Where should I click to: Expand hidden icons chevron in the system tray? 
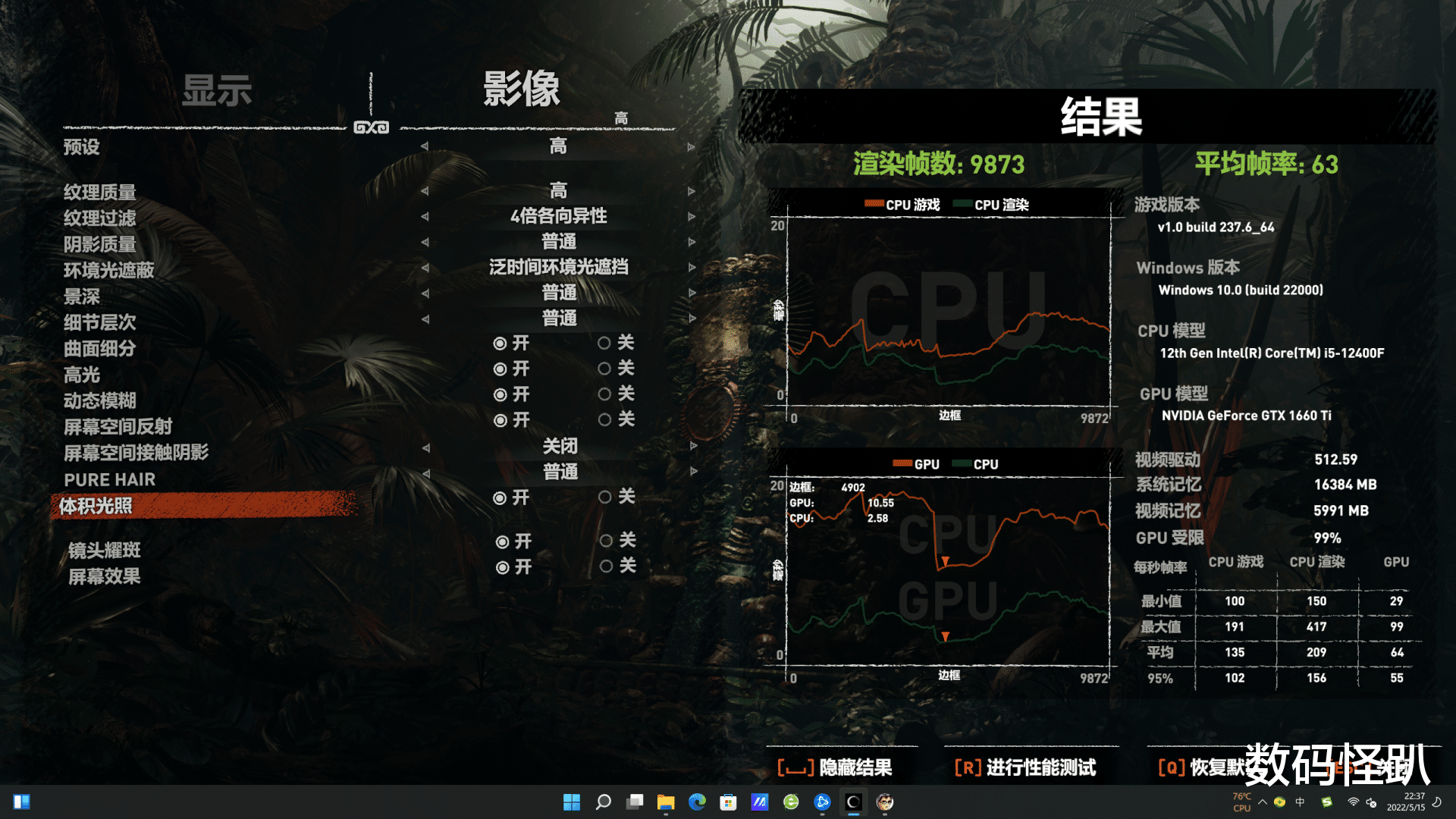coord(1263,802)
